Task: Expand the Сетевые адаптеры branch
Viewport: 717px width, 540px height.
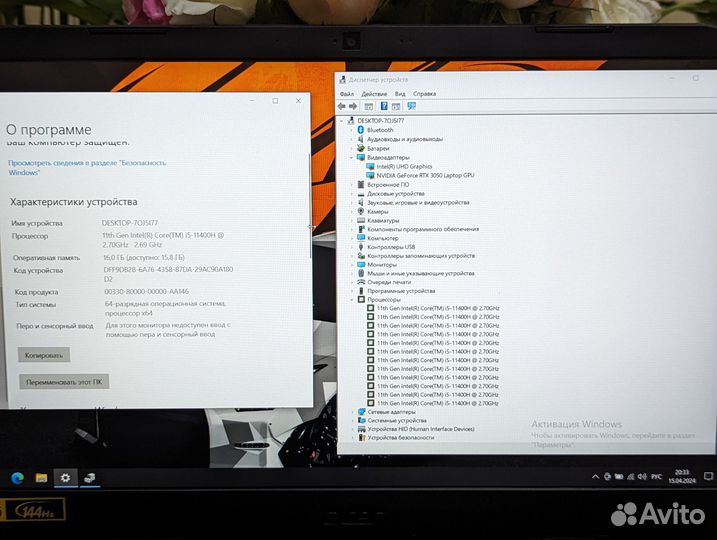Action: click(352, 412)
